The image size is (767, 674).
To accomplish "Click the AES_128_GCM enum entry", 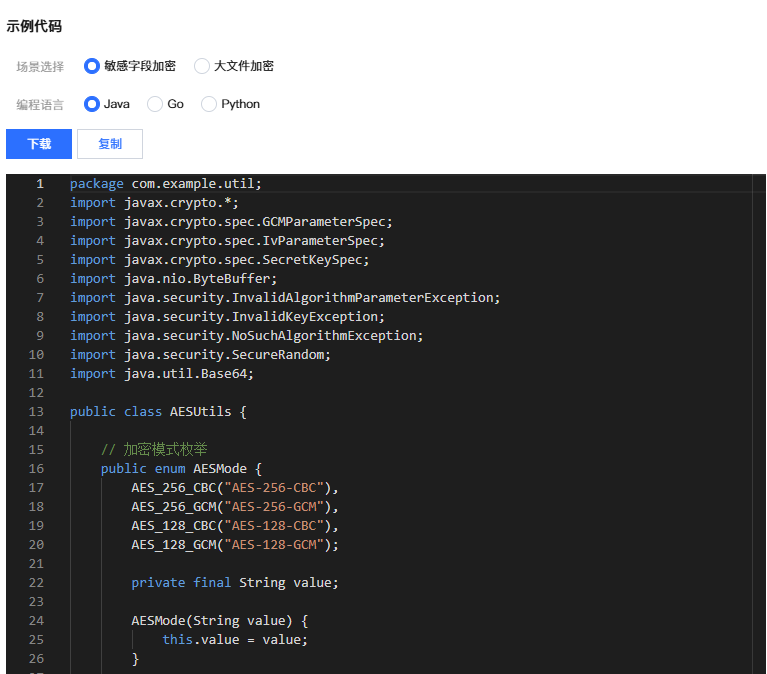I will [177, 545].
